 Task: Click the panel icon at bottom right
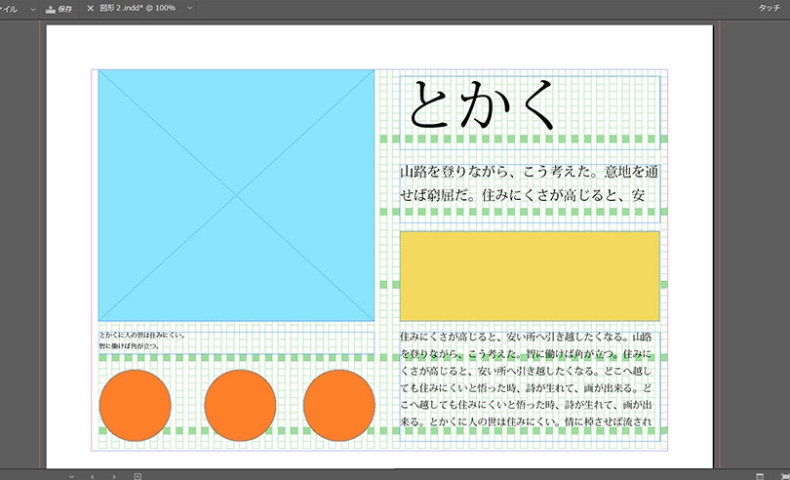[760, 476]
